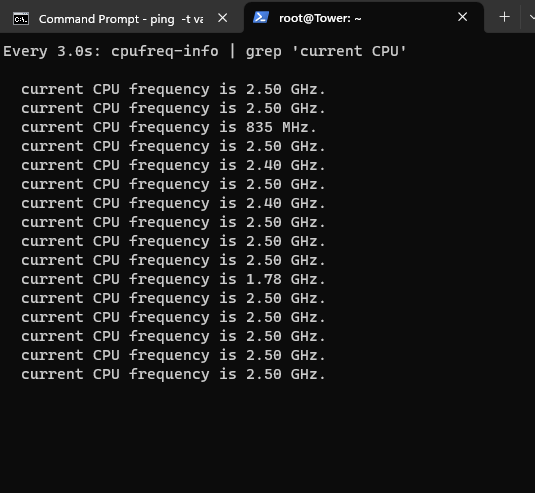Click the first 2.40 GHz frequency line
This screenshot has width=535, height=493.
[x=173, y=166]
